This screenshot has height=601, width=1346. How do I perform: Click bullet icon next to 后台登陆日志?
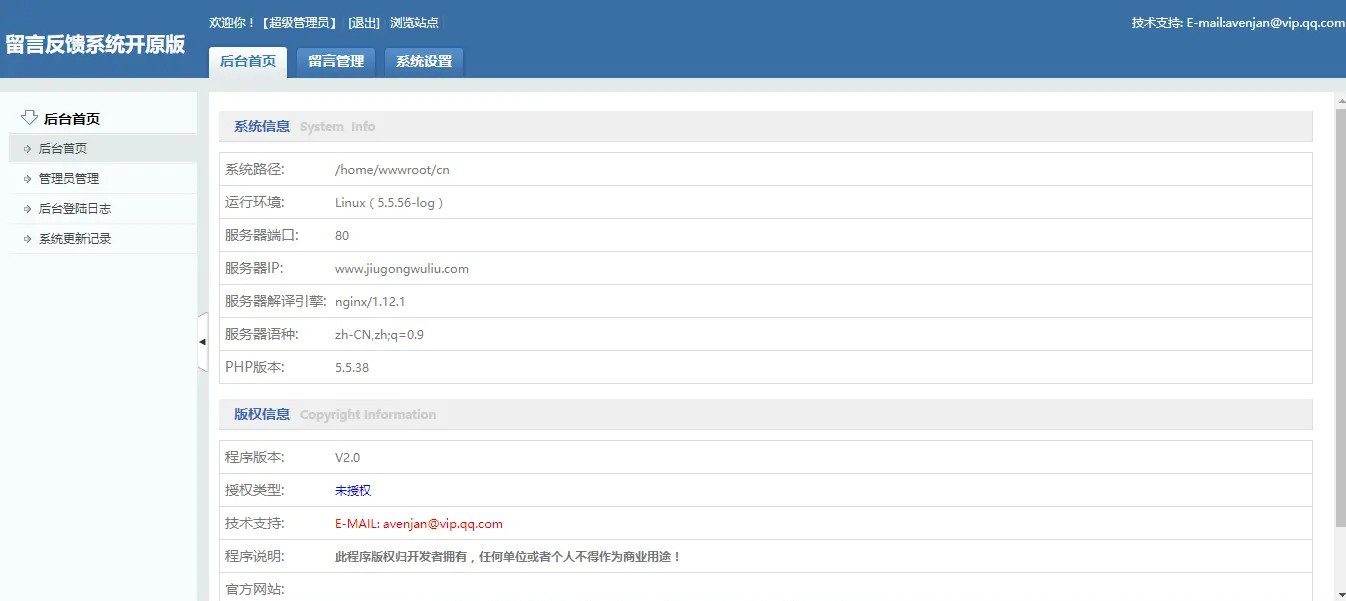[x=27, y=209]
